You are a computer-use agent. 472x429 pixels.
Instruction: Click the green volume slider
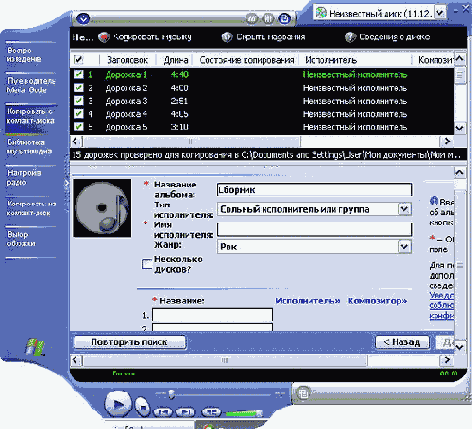pos(244,413)
